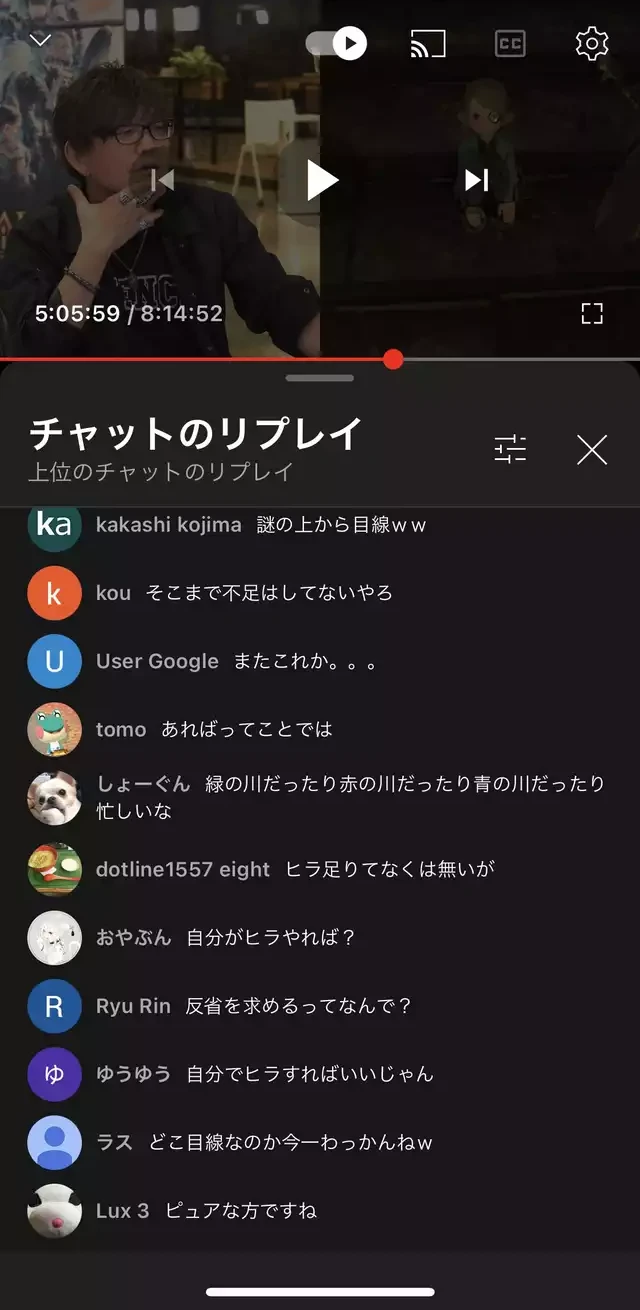Open Lux 3's profile avatar
This screenshot has width=640, height=1310.
[54, 1211]
